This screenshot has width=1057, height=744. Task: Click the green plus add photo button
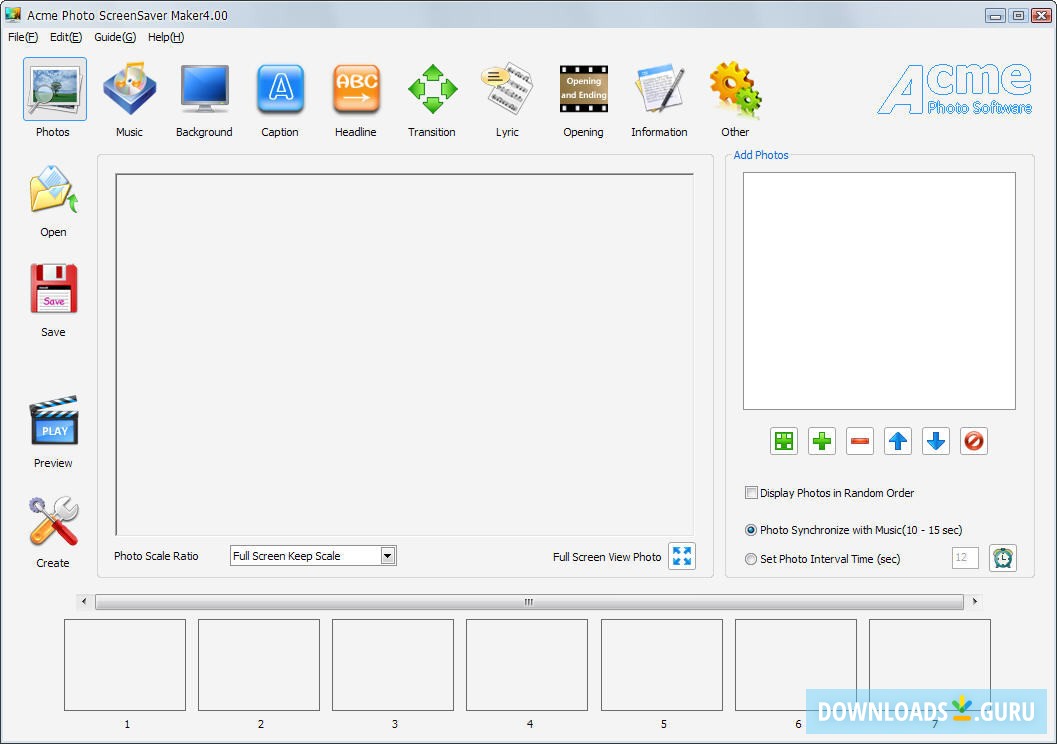(x=822, y=441)
